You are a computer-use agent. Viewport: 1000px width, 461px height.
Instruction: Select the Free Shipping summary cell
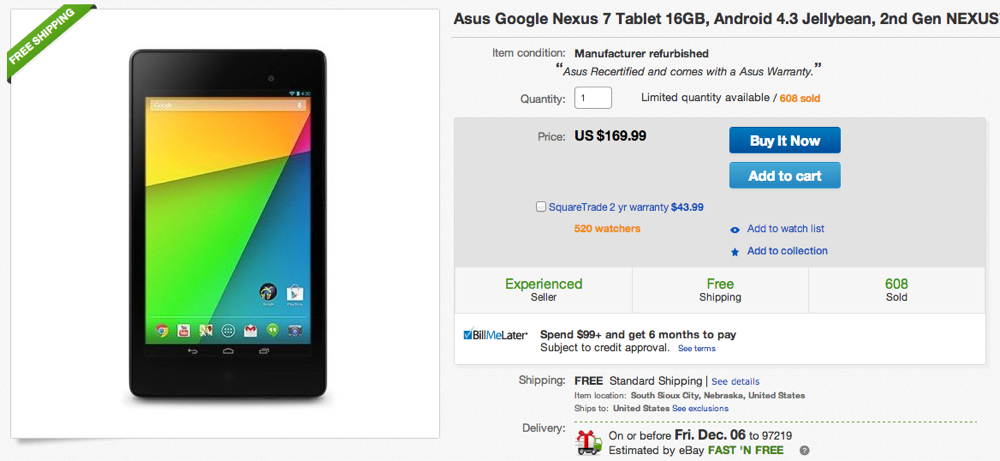tap(720, 290)
